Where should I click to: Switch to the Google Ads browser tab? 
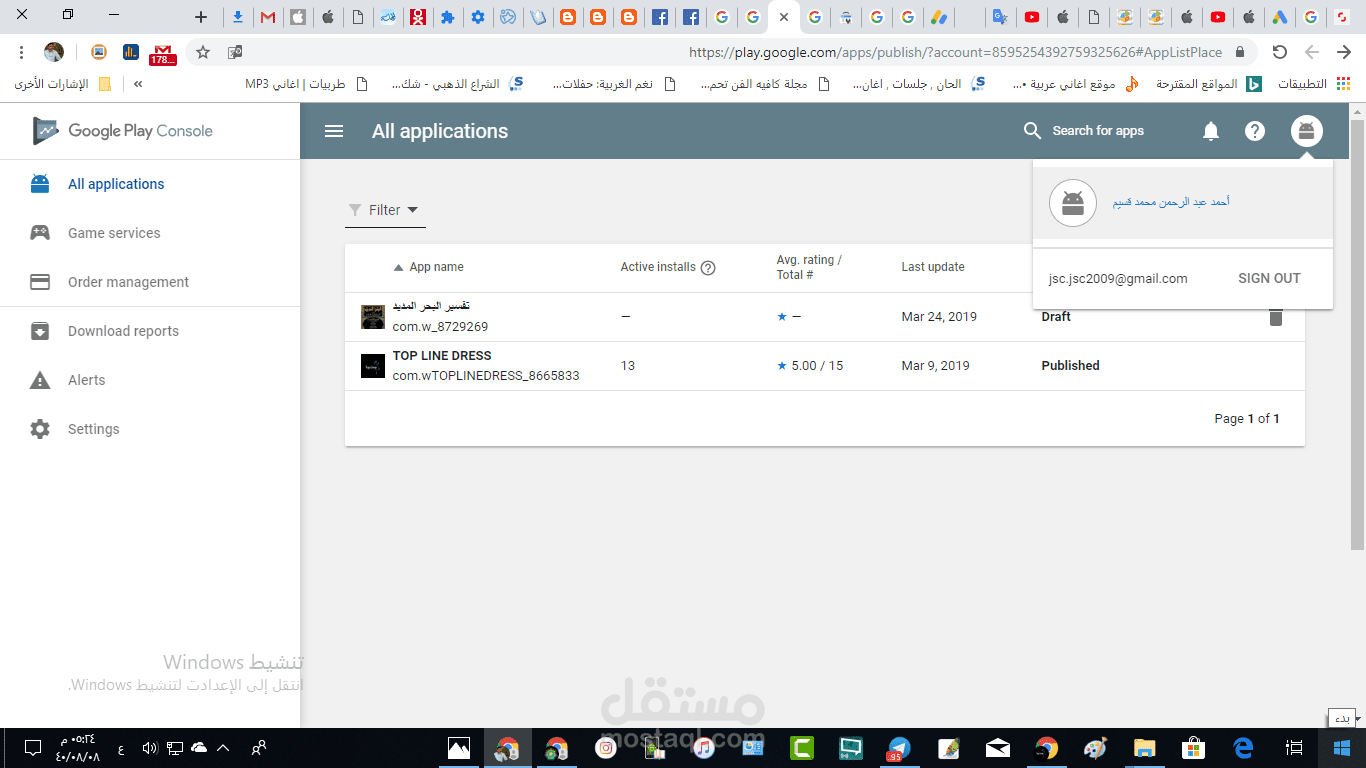[1279, 17]
